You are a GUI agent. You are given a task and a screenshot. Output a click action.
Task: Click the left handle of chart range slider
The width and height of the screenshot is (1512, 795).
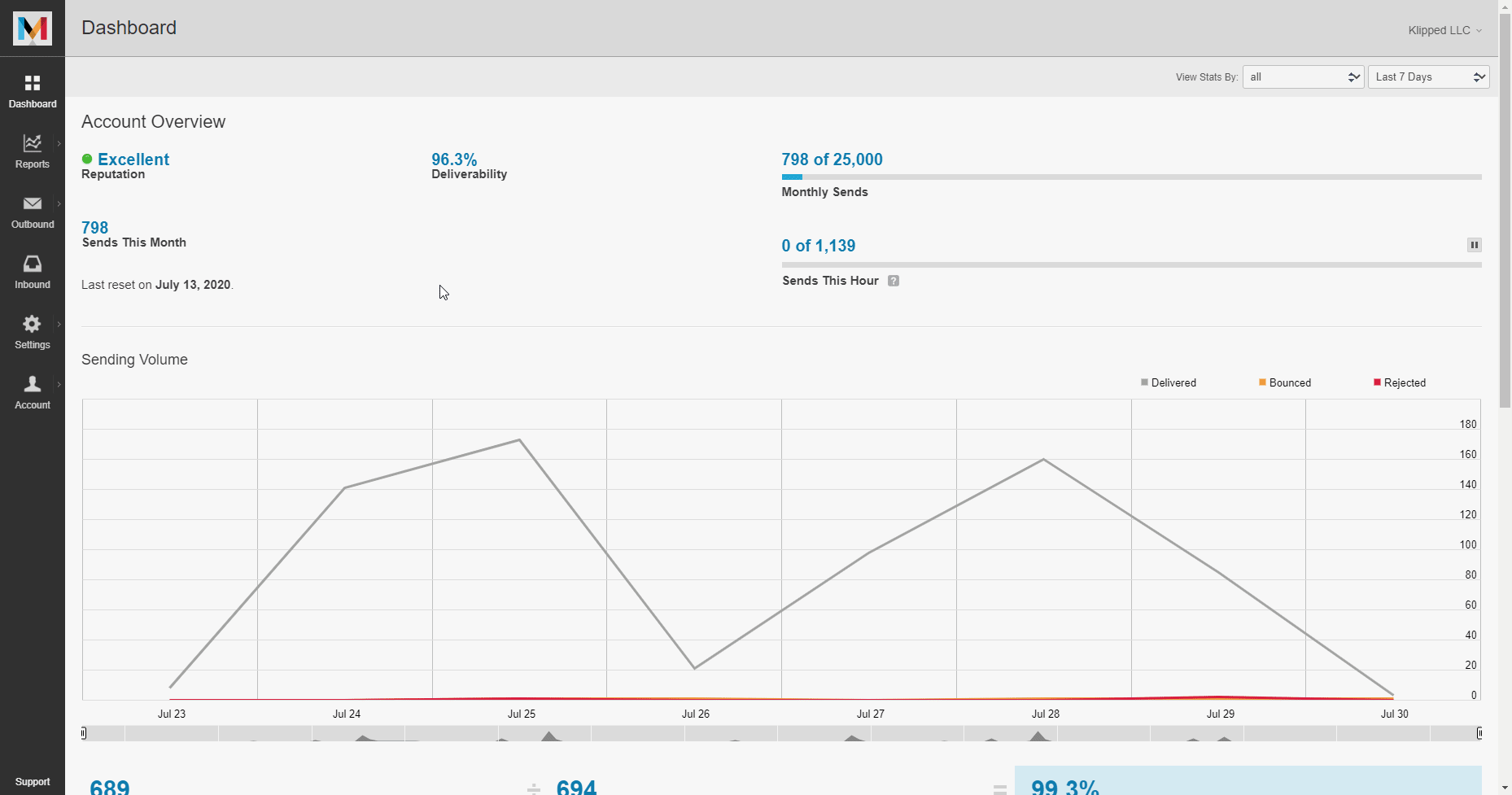click(84, 733)
